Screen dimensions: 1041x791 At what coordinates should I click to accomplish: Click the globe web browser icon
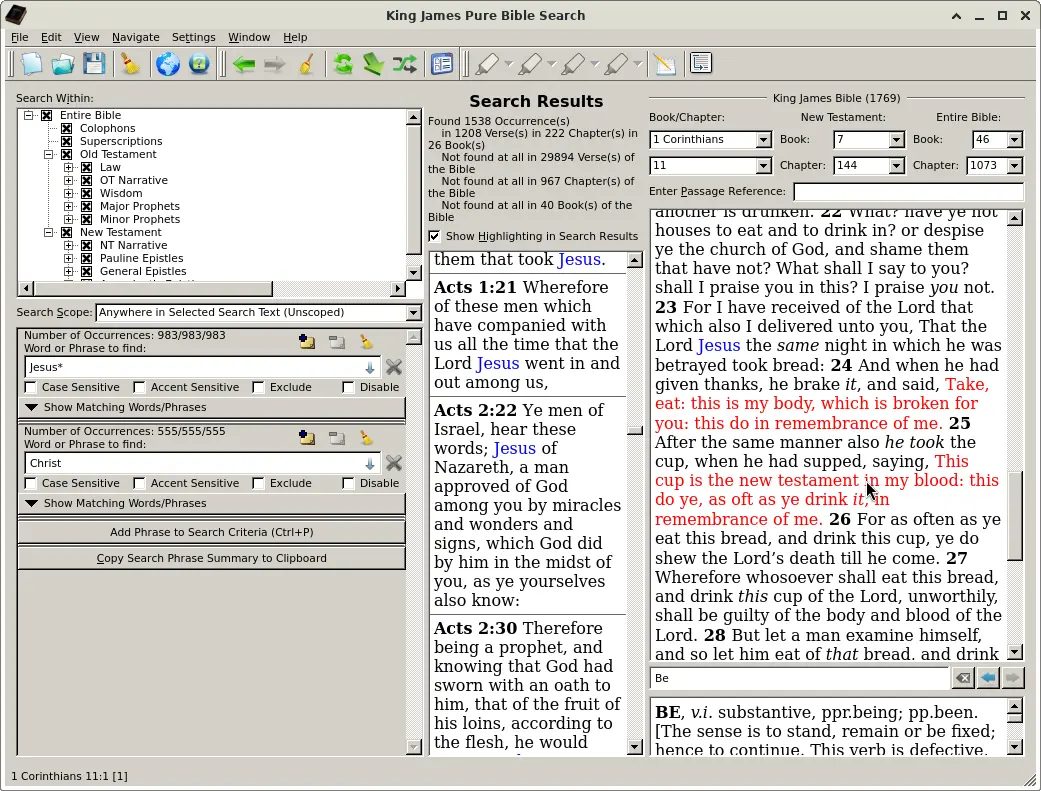click(x=167, y=63)
